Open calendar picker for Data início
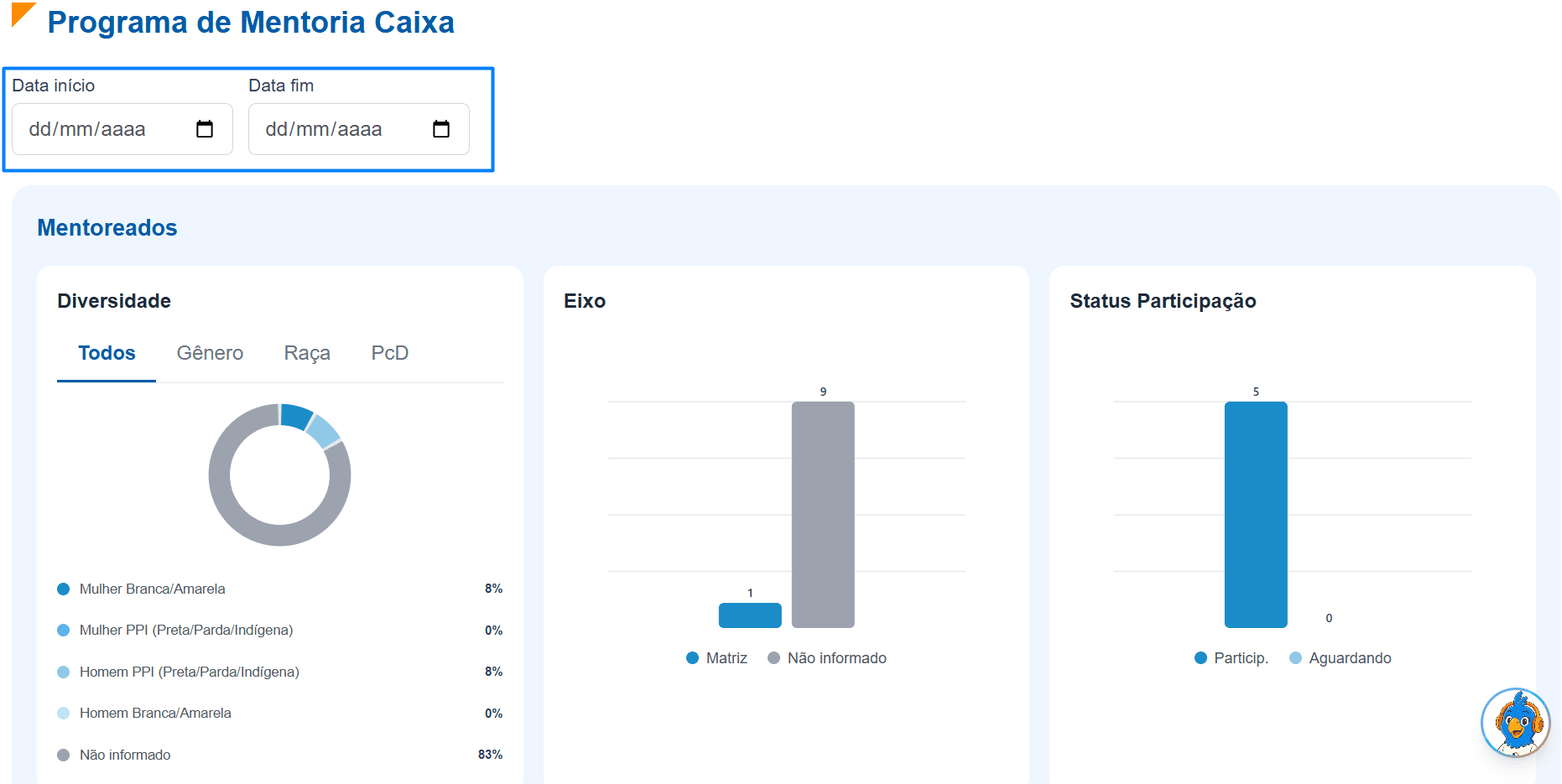Viewport: 1562px width, 784px height. click(205, 129)
